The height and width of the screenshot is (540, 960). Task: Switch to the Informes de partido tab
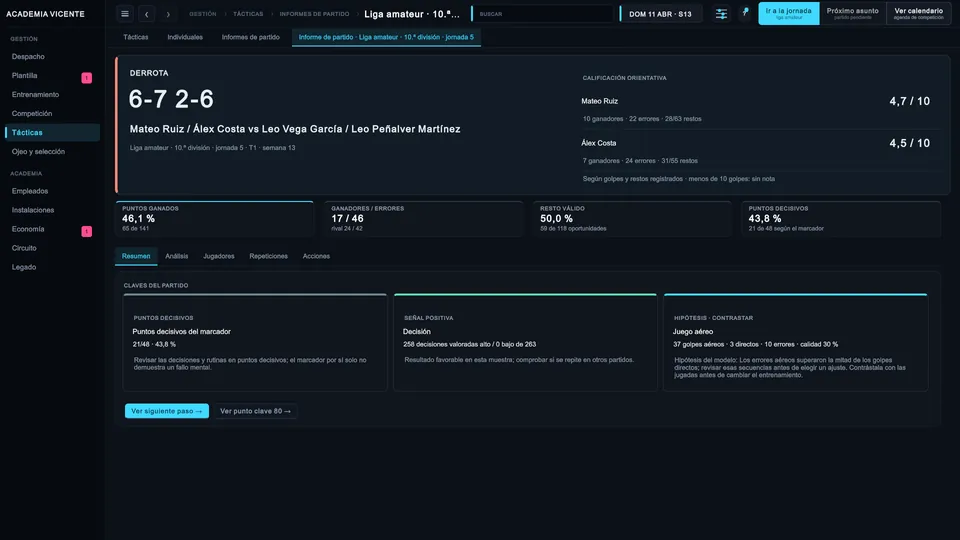250,37
